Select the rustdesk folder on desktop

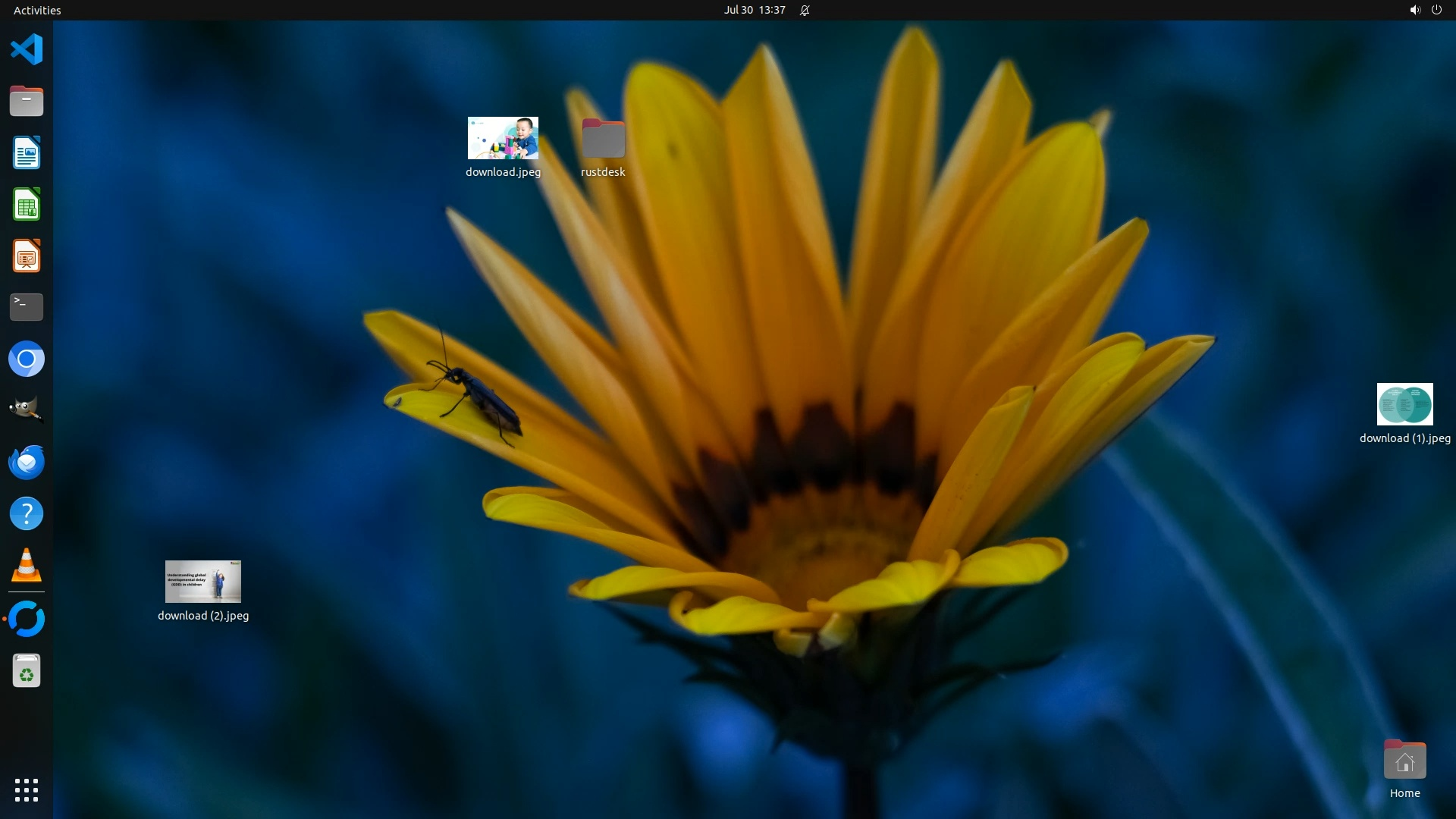603,138
